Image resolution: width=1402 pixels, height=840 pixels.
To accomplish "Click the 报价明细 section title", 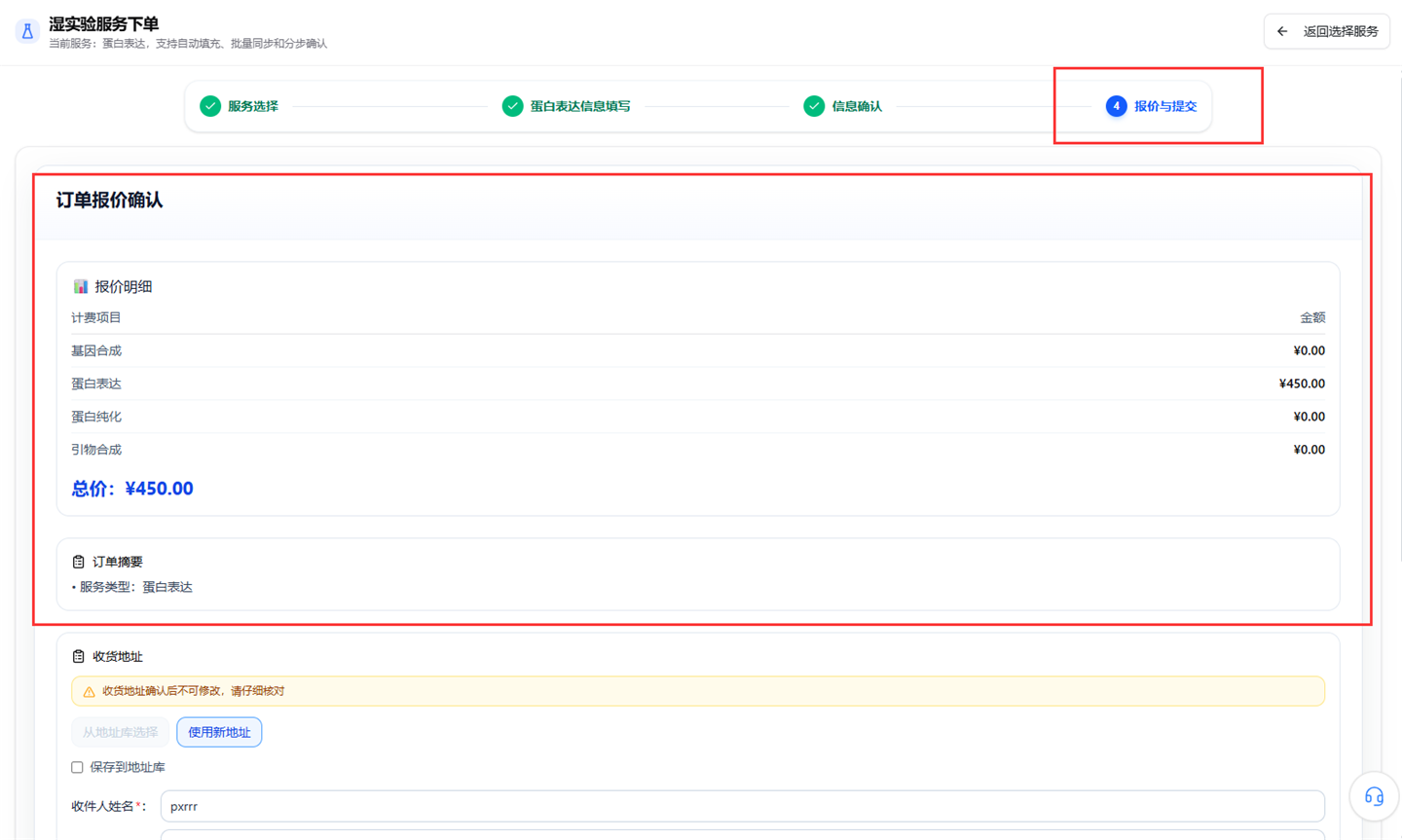I will pos(124,286).
